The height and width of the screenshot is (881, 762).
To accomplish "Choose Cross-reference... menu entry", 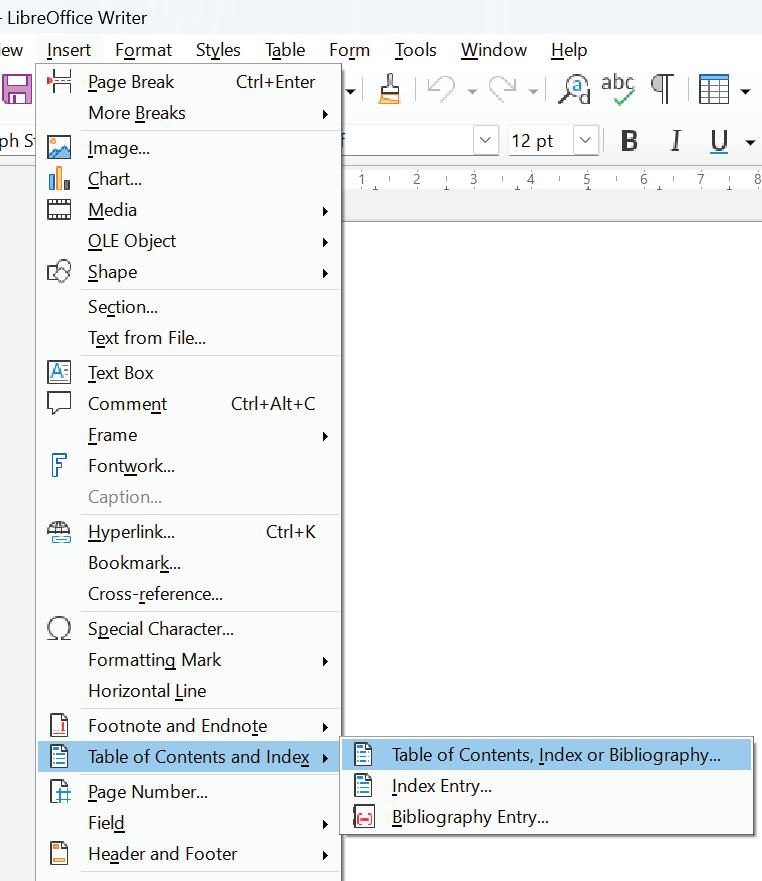I will pyautogui.click(x=189, y=594).
